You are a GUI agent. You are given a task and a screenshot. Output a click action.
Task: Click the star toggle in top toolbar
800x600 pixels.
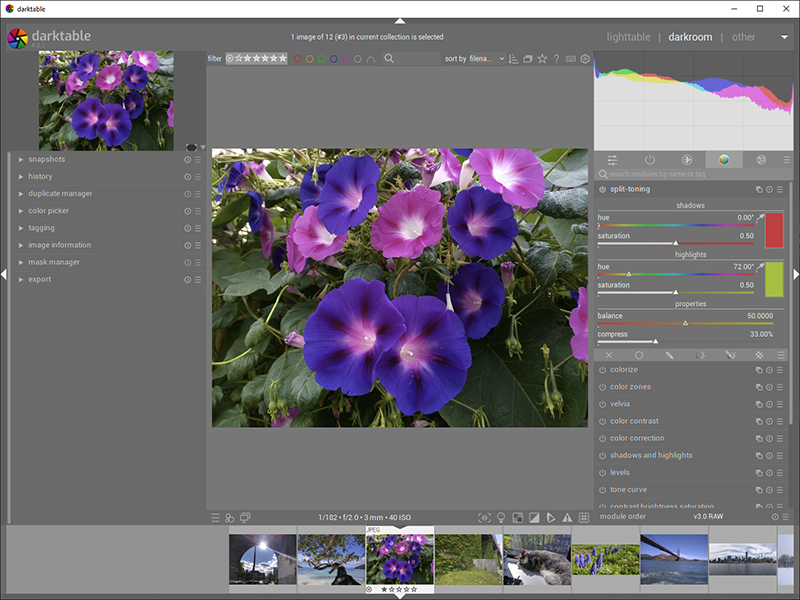tap(542, 59)
